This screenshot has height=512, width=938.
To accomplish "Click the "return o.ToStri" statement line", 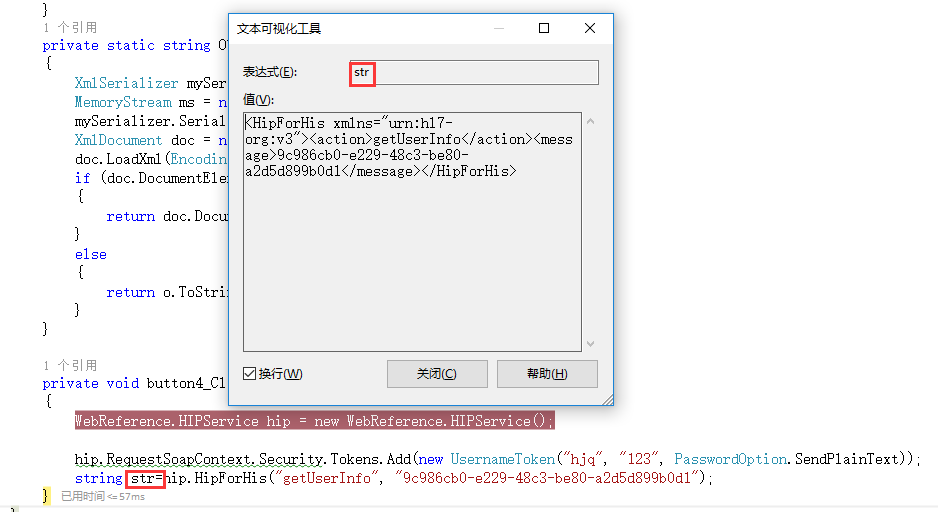I will point(167,292).
